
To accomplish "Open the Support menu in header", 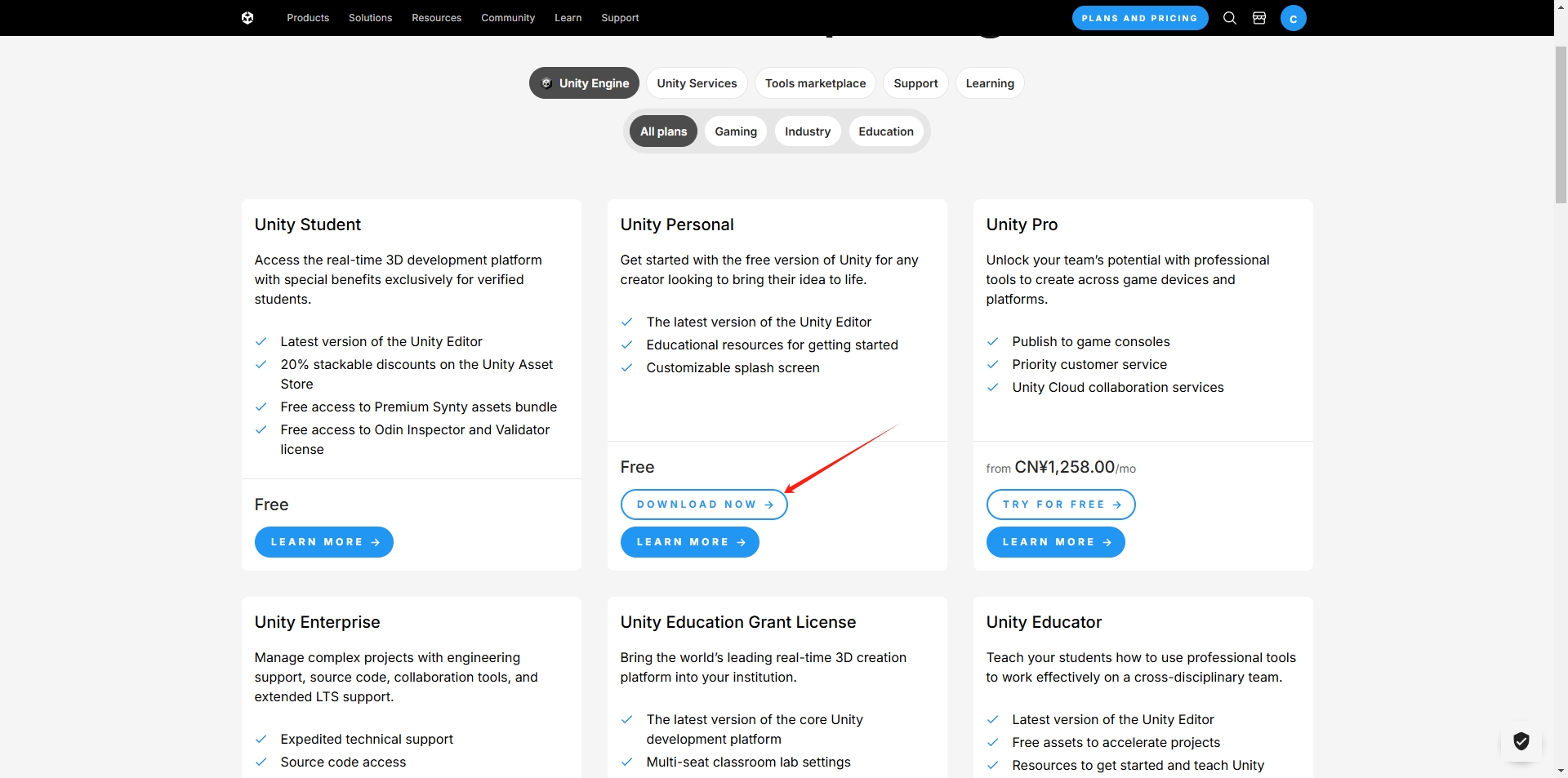I will point(620,18).
